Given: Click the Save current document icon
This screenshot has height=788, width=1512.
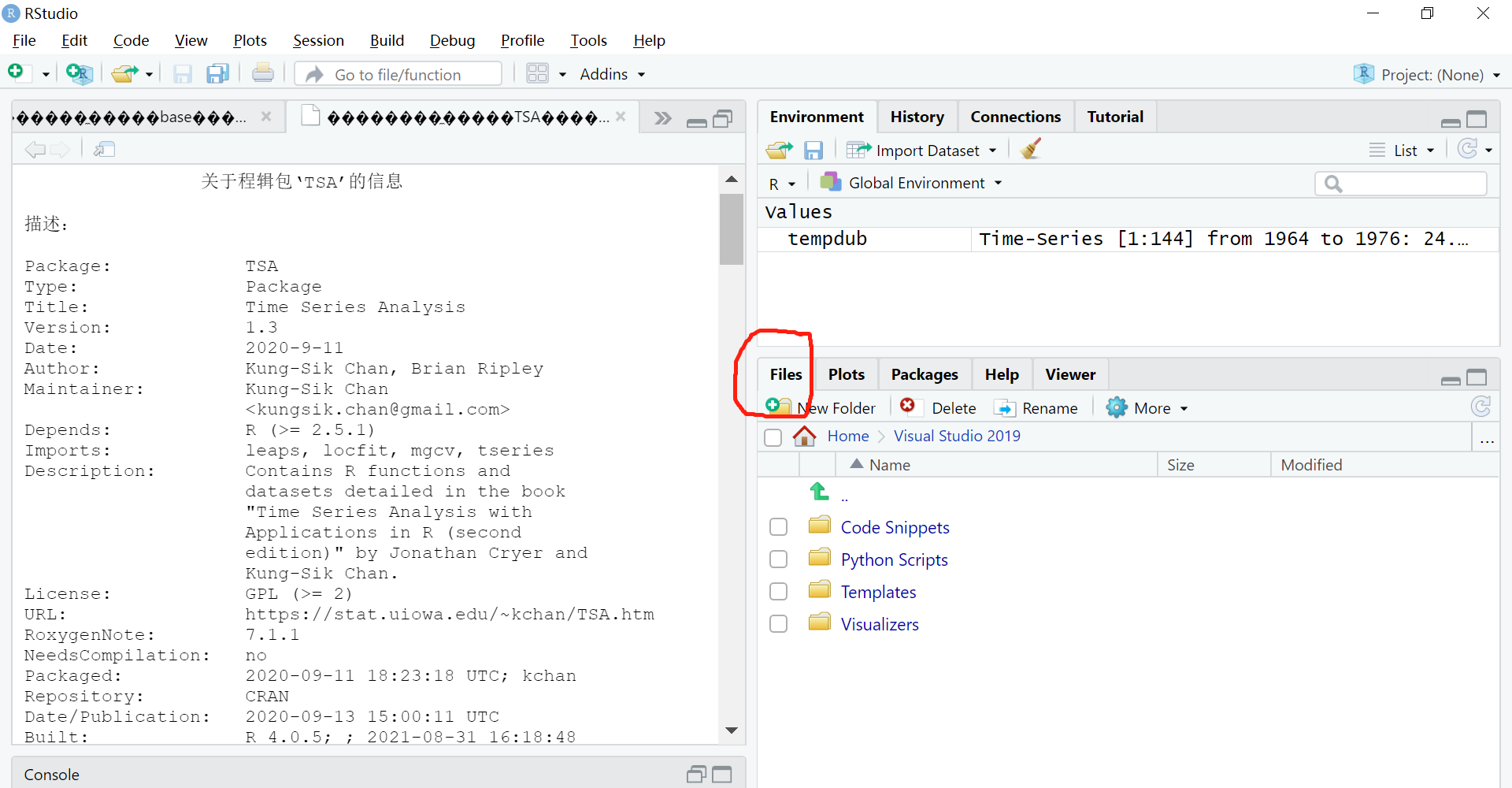Looking at the screenshot, I should 183,74.
